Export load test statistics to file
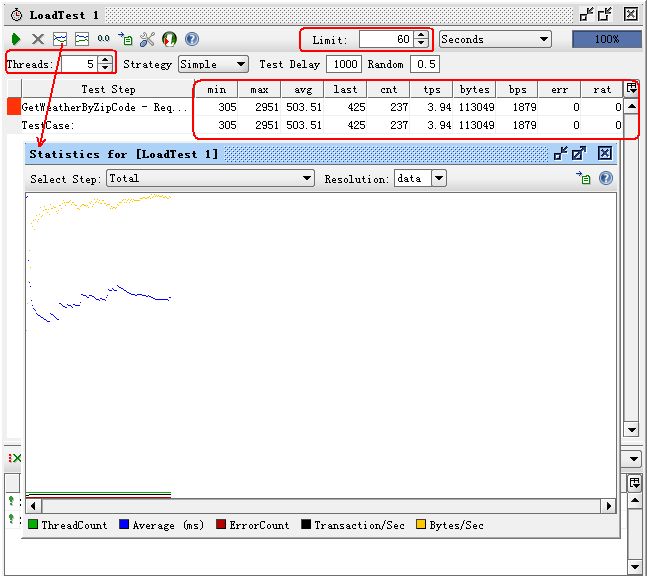The width and height of the screenshot is (647, 576). [x=125, y=39]
